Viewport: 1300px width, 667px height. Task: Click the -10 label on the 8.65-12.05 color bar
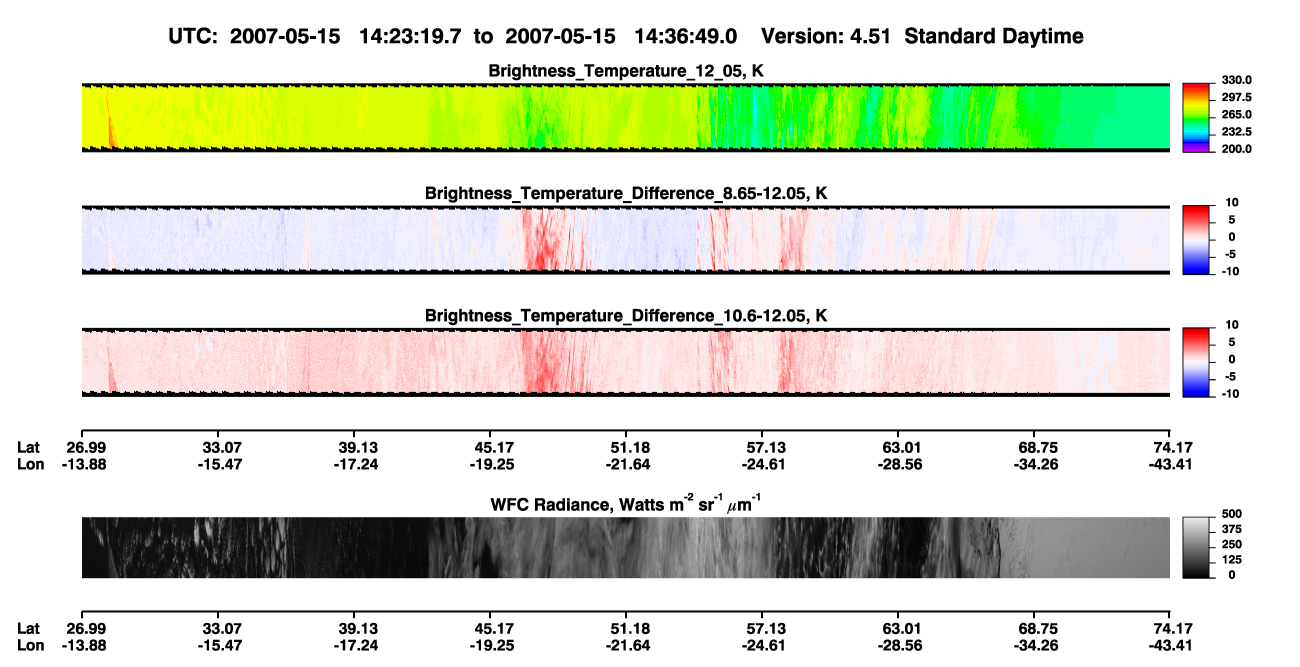[x=1230, y=271]
